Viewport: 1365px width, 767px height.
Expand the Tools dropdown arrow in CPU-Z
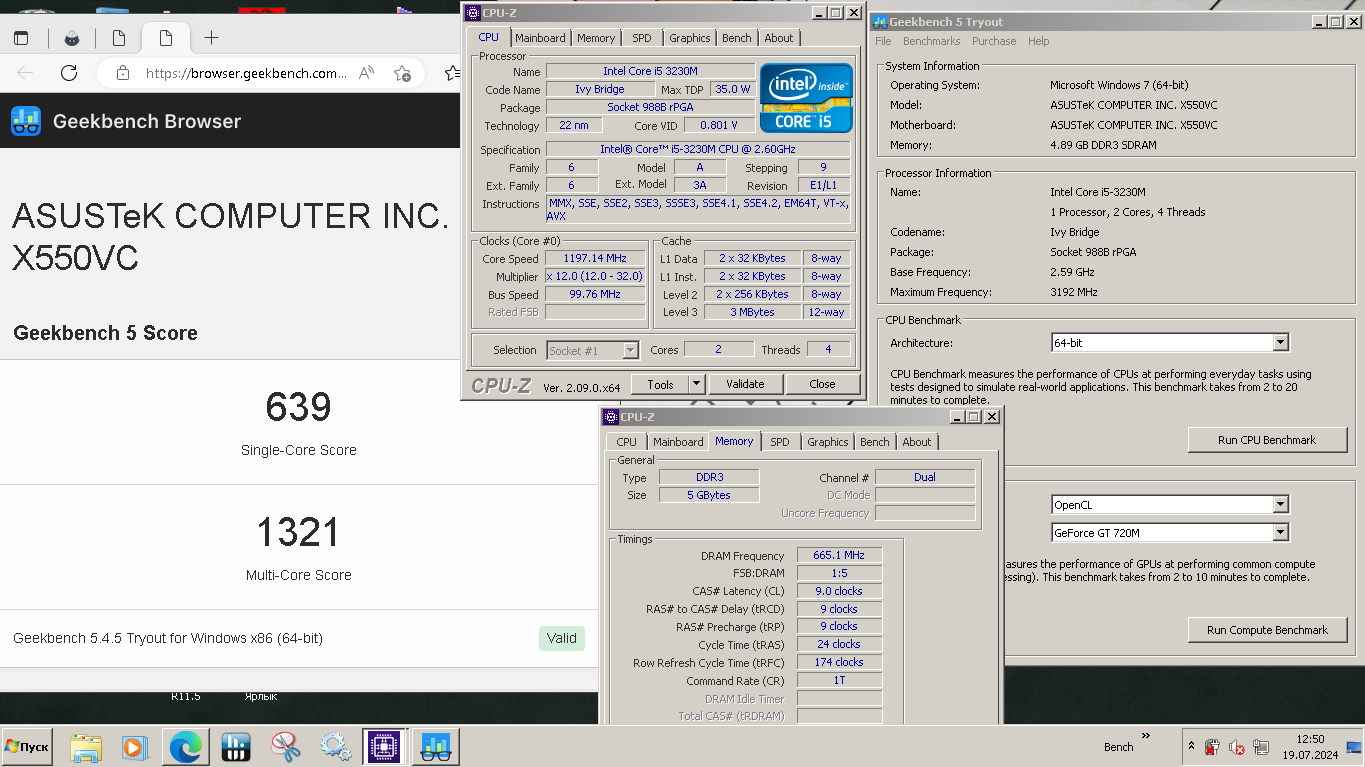point(697,384)
